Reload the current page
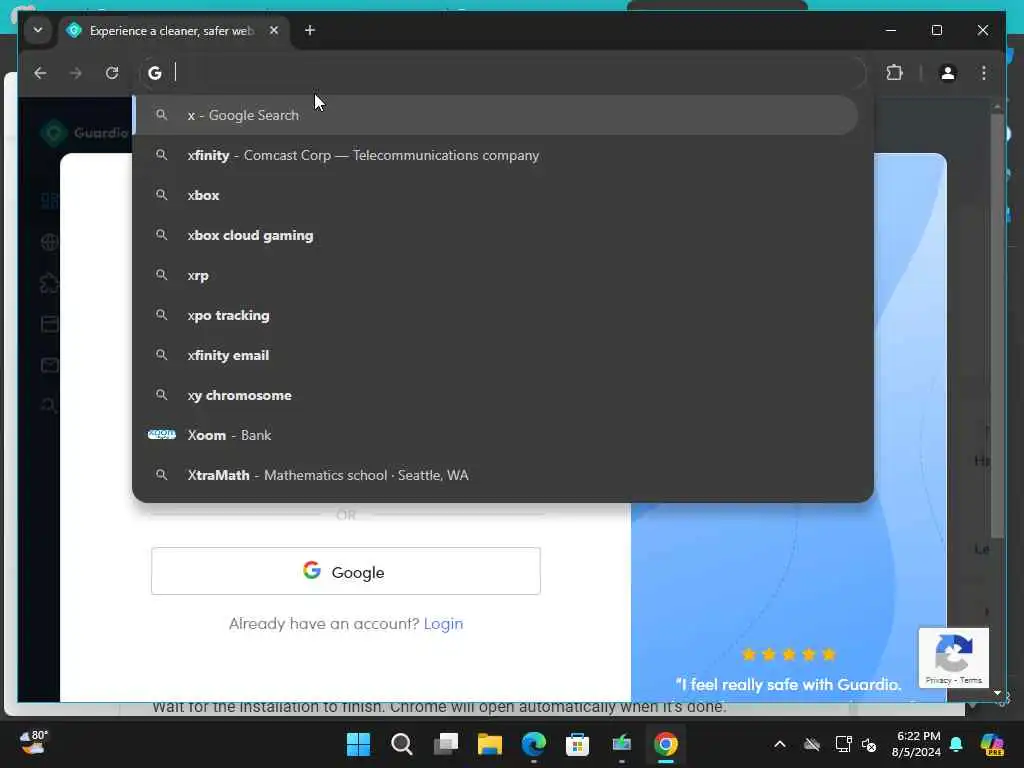 pyautogui.click(x=112, y=73)
